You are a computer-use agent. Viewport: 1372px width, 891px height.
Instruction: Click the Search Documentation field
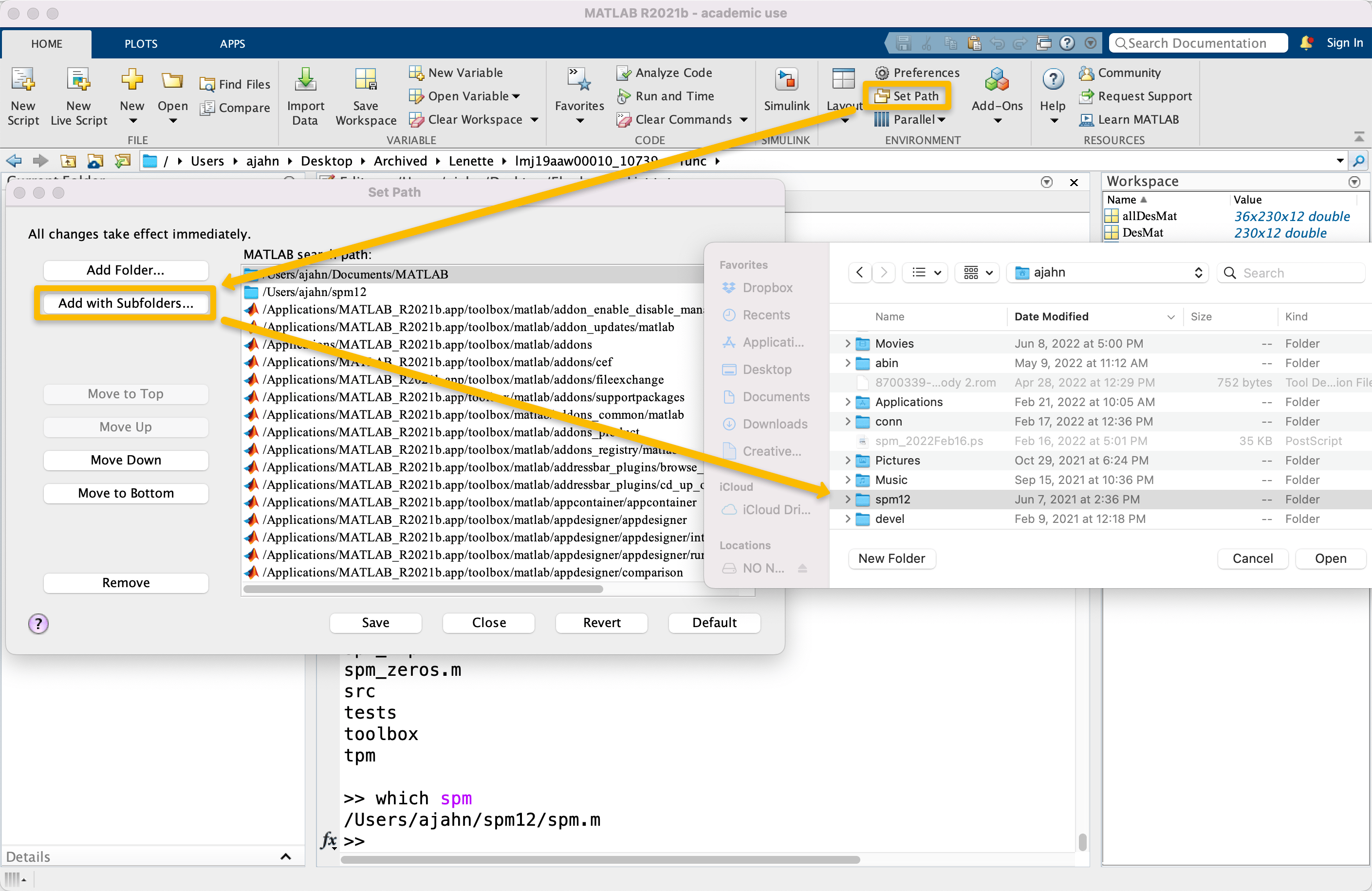point(1198,43)
